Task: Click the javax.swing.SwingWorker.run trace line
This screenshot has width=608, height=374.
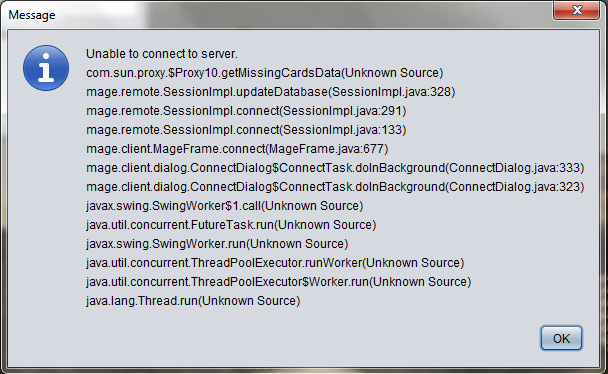Action: tap(217, 244)
